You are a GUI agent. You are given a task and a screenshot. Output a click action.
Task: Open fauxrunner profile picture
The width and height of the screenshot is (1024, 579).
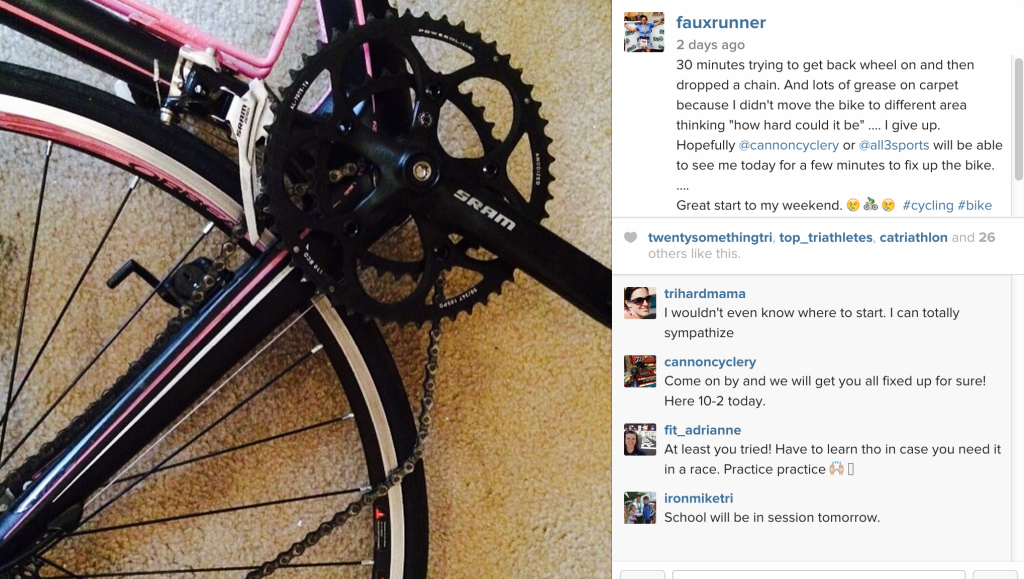[644, 32]
